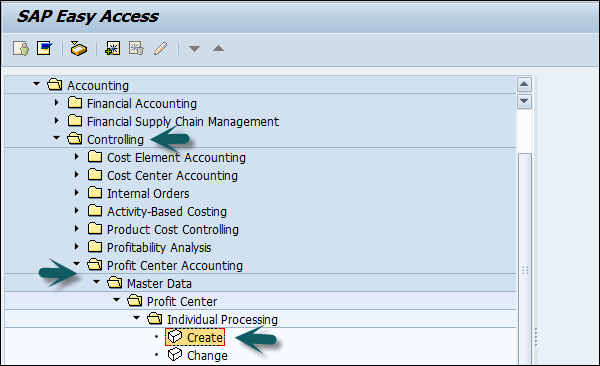Collapse the Profit Center node

pyautogui.click(x=116, y=300)
